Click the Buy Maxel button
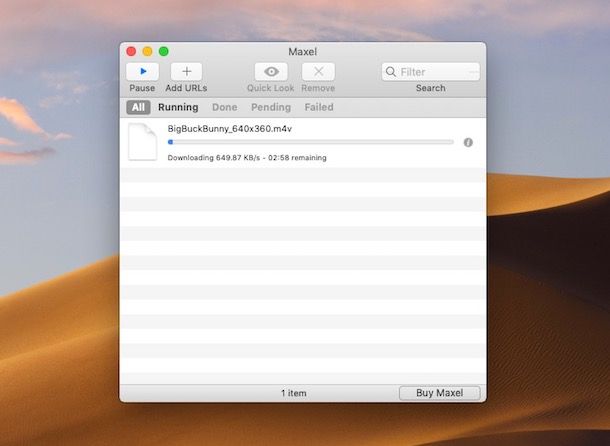 (440, 393)
